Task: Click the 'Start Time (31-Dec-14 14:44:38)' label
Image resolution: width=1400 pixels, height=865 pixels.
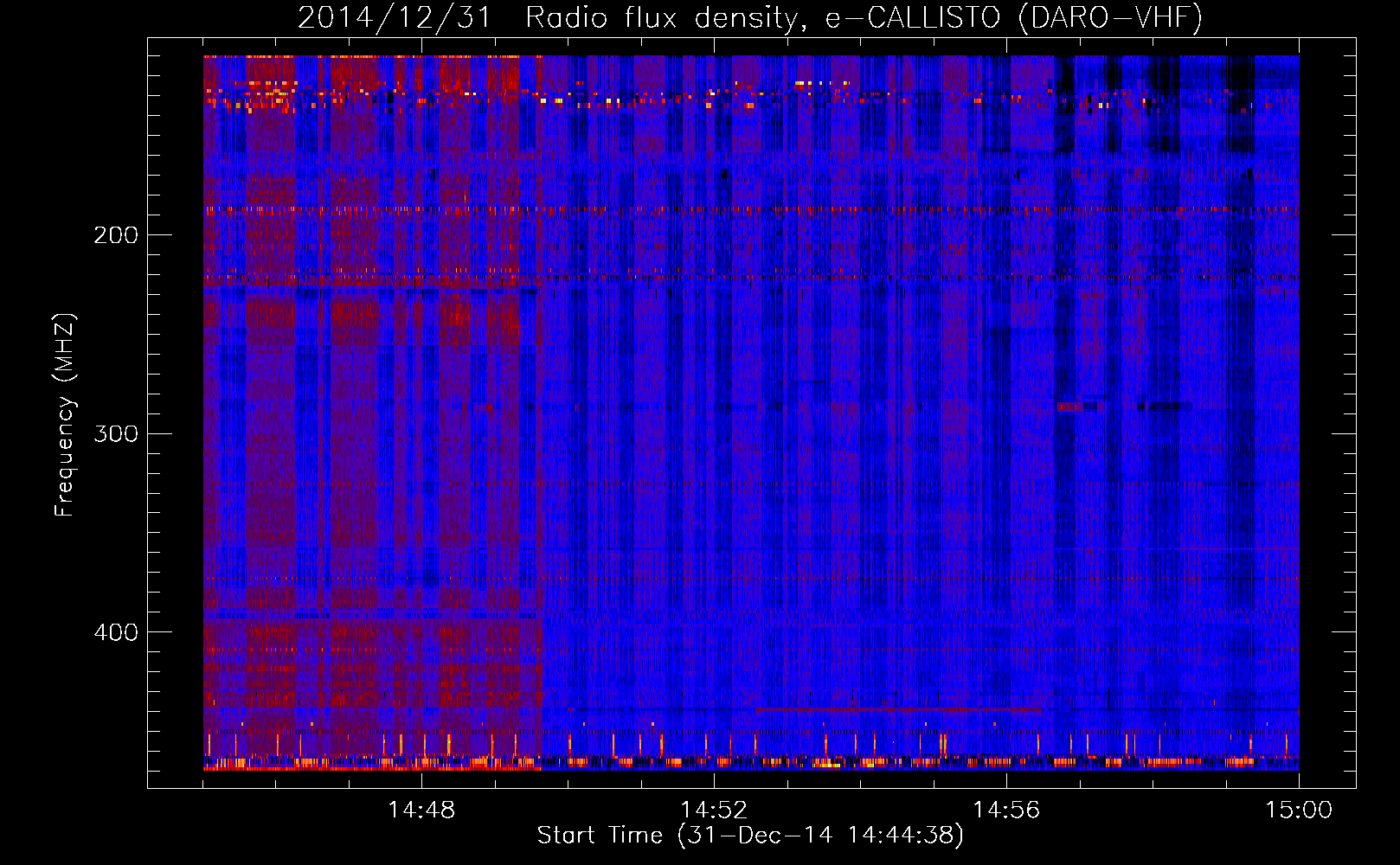Action: 750,836
